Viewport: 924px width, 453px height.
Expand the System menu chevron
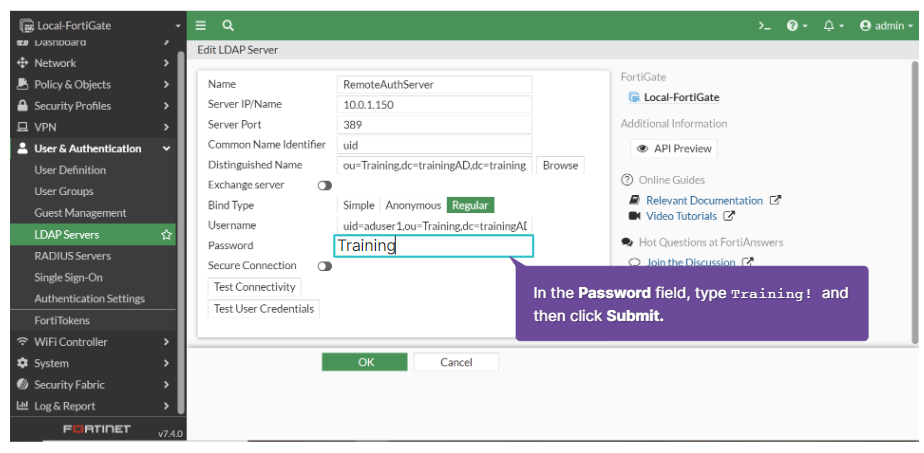(x=167, y=363)
